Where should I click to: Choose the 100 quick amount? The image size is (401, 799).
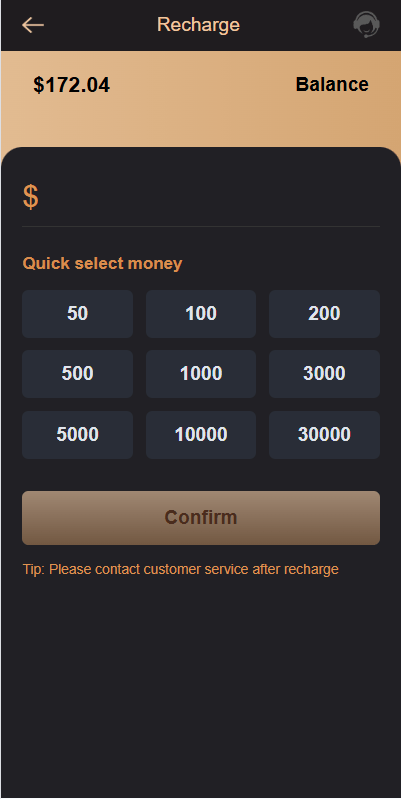click(201, 314)
